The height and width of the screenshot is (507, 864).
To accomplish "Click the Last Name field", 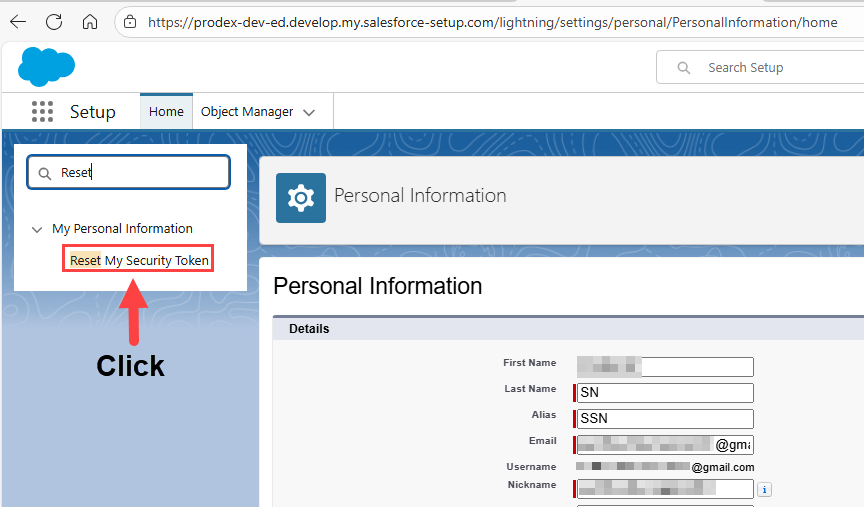I will tap(664, 393).
